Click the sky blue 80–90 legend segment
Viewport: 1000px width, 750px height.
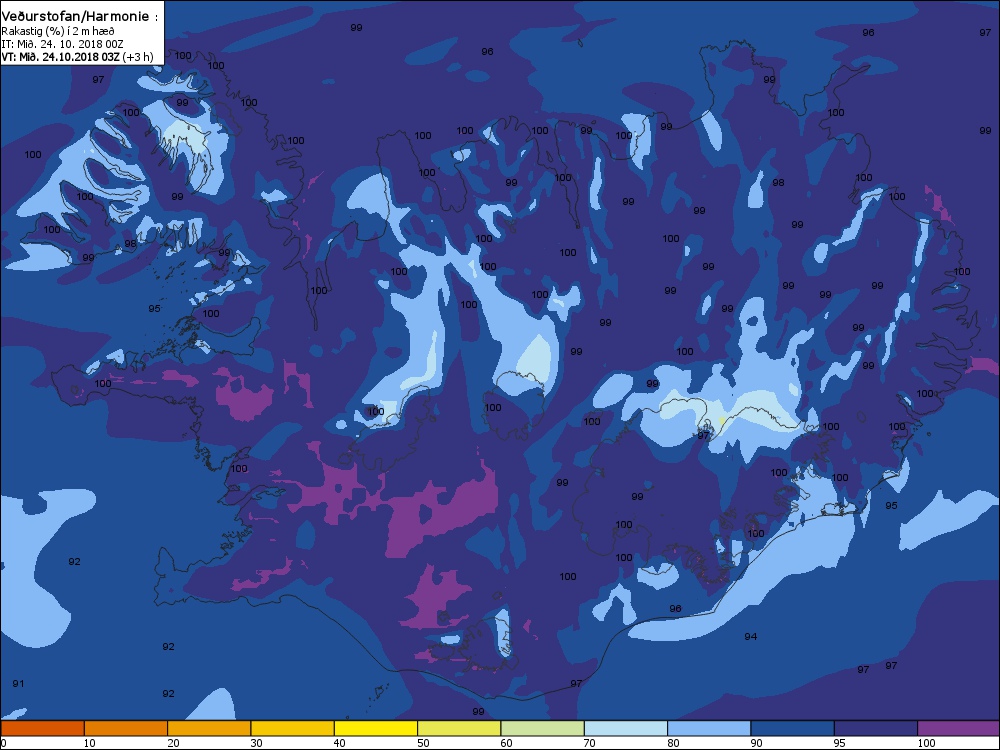tap(709, 728)
